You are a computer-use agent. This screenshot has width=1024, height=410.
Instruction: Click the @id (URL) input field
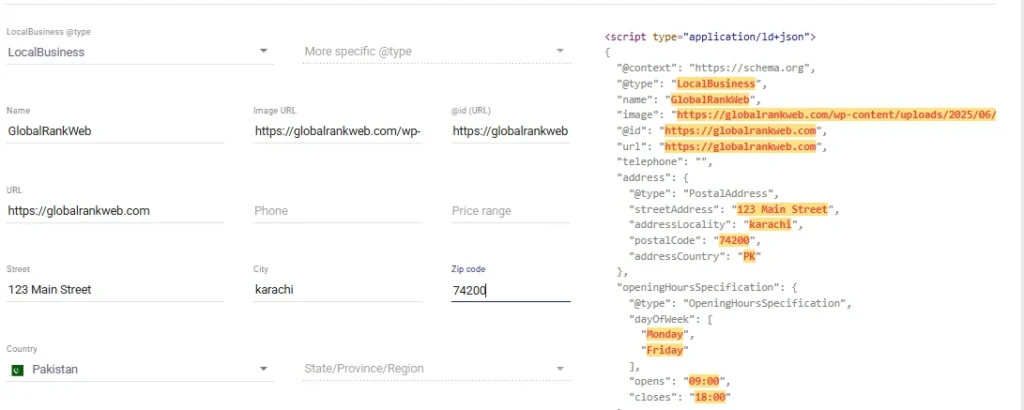coord(511,131)
